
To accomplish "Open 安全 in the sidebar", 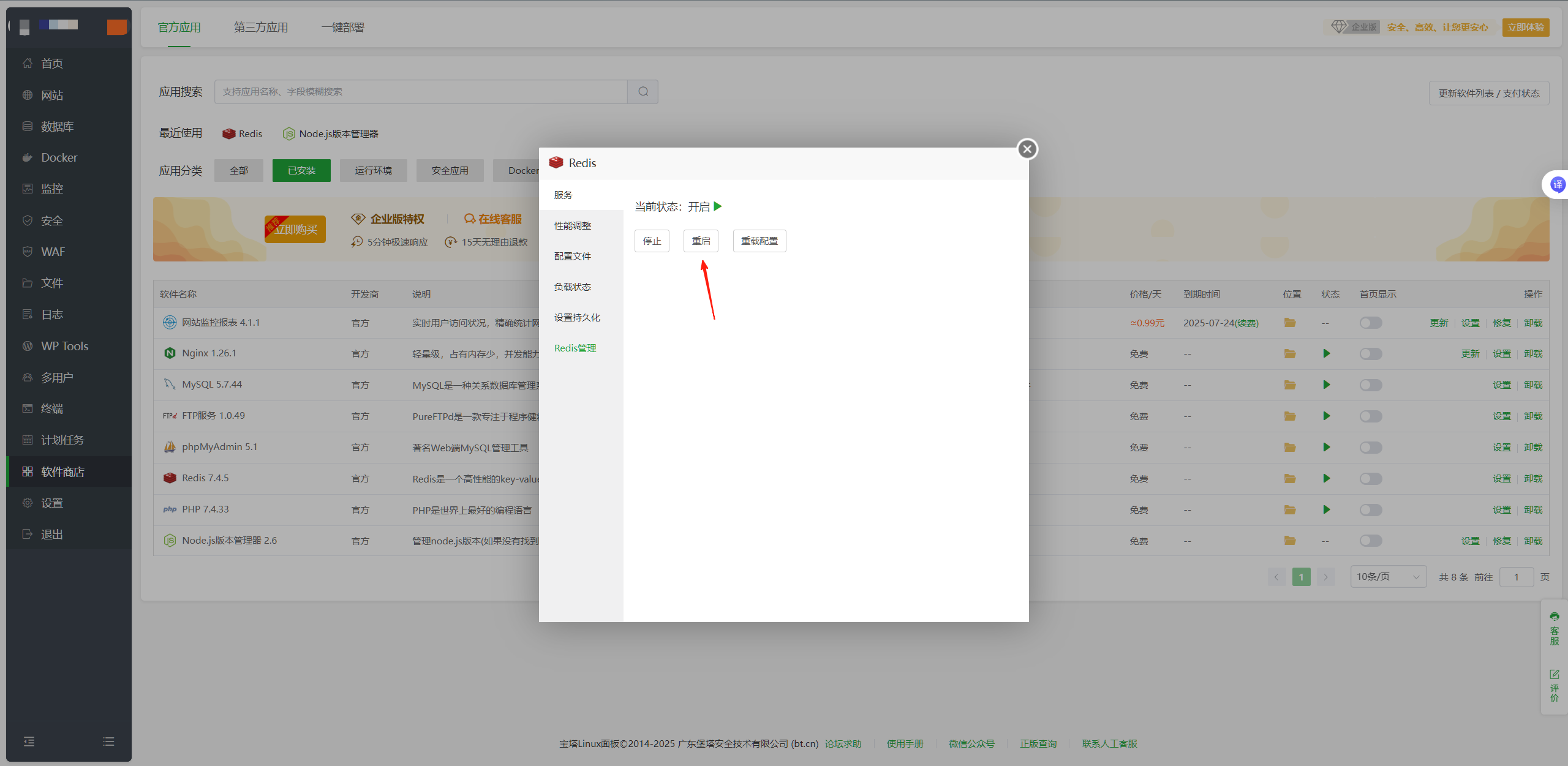I will 69,220.
